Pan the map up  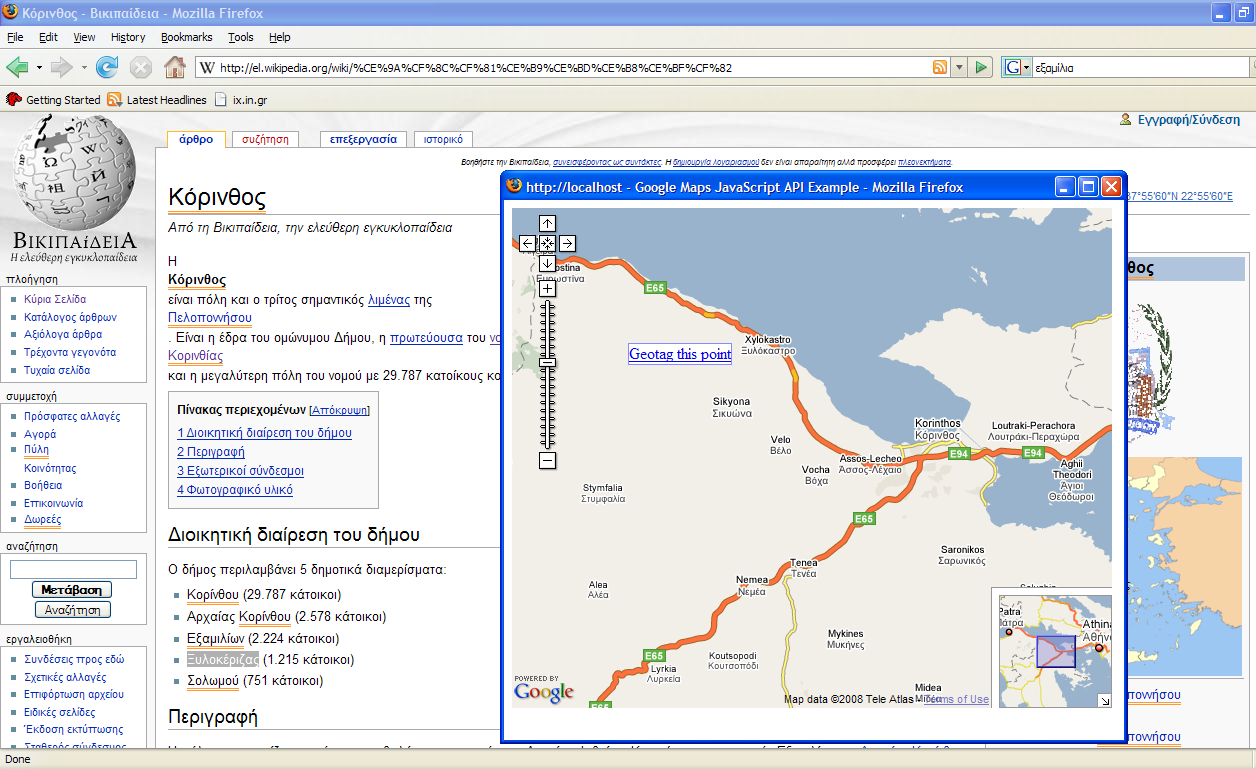[547, 223]
